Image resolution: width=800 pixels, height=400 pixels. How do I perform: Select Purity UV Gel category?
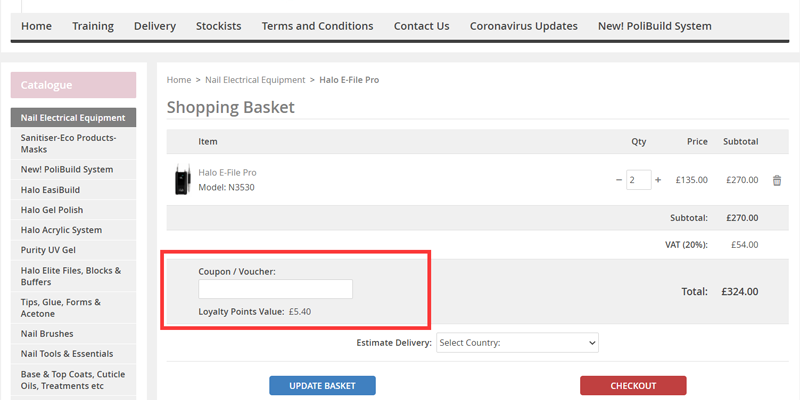[x=47, y=250]
